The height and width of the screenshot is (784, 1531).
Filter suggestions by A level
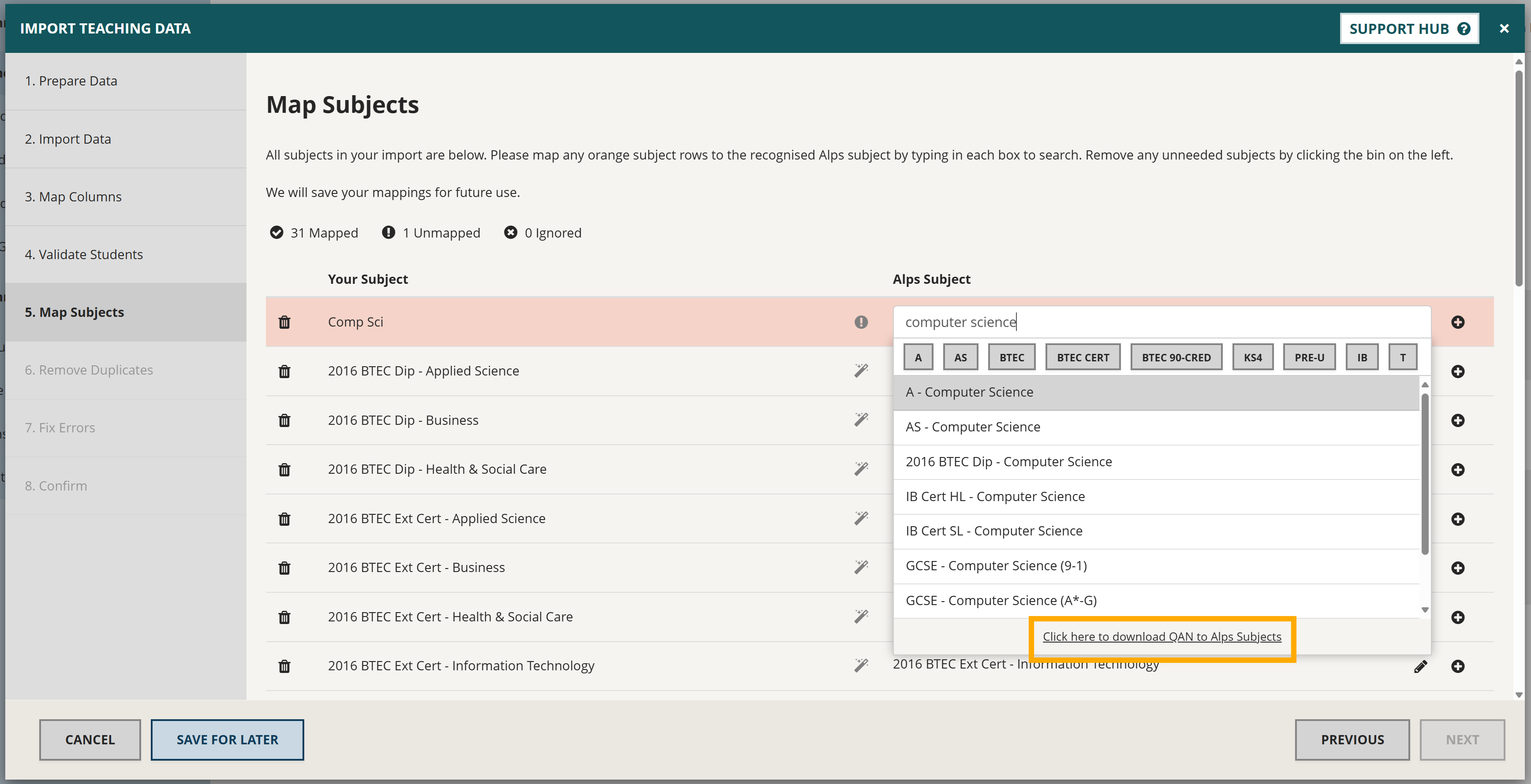pos(918,357)
